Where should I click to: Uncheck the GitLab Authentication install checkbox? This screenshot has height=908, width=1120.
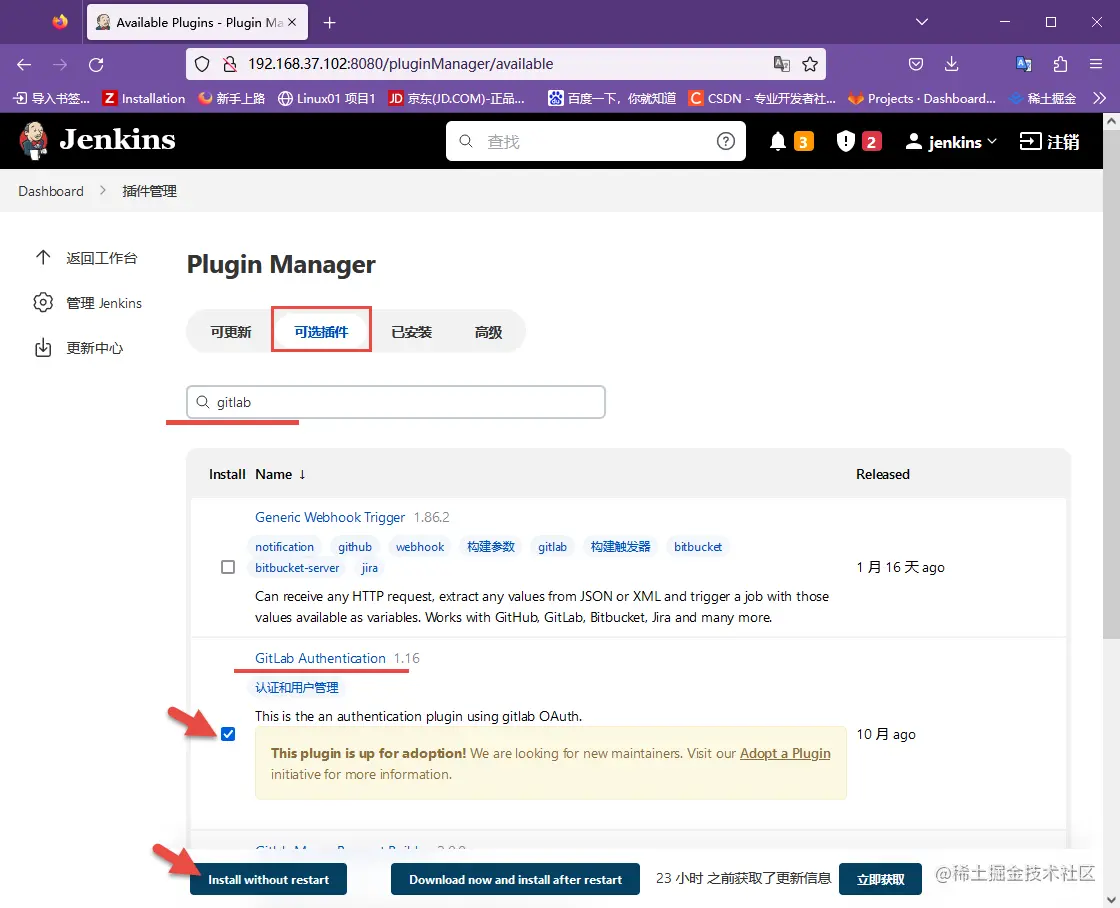[228, 734]
